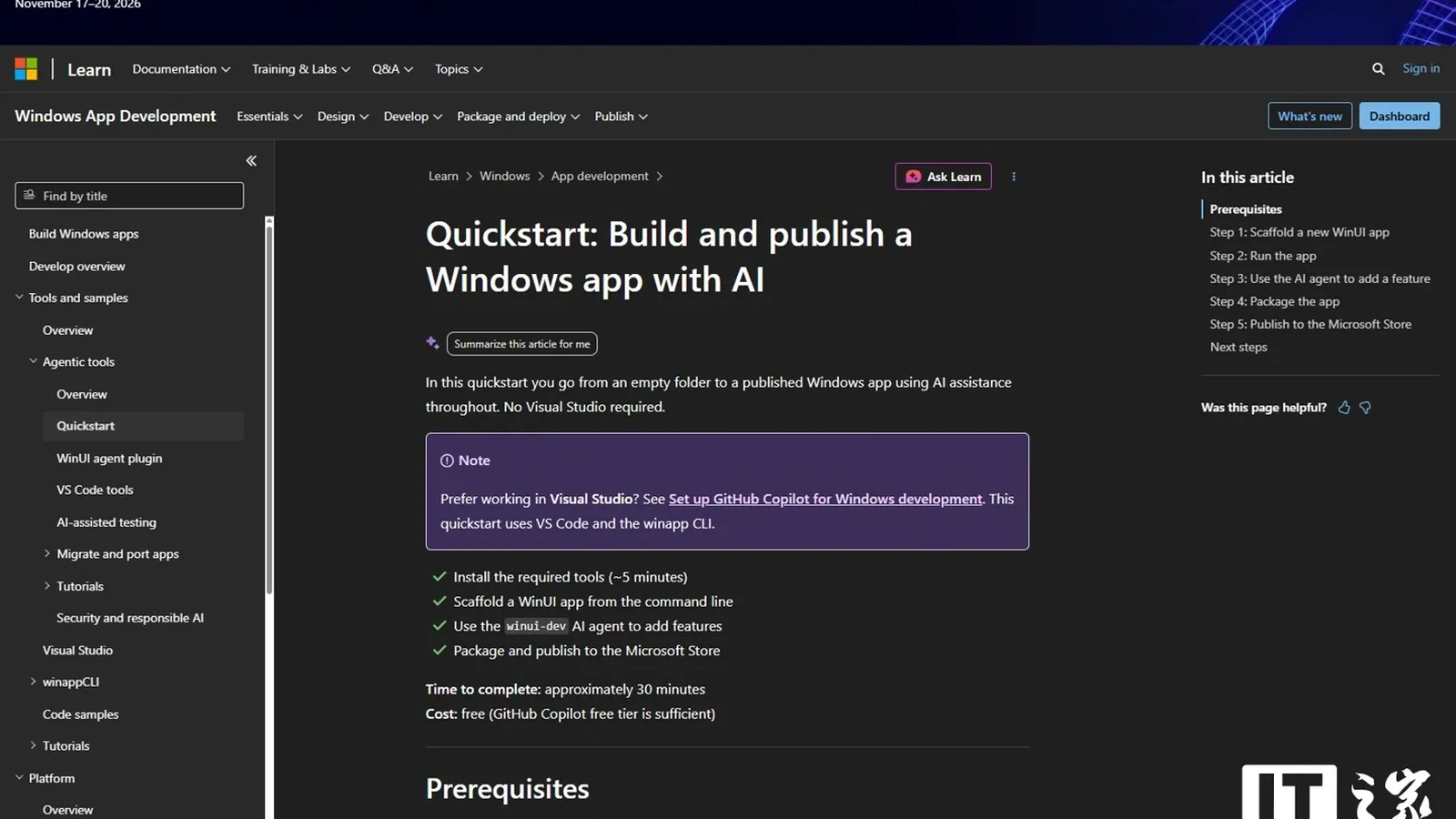Open WinUI agent plugin page
The height and width of the screenshot is (819, 1456).
click(109, 459)
